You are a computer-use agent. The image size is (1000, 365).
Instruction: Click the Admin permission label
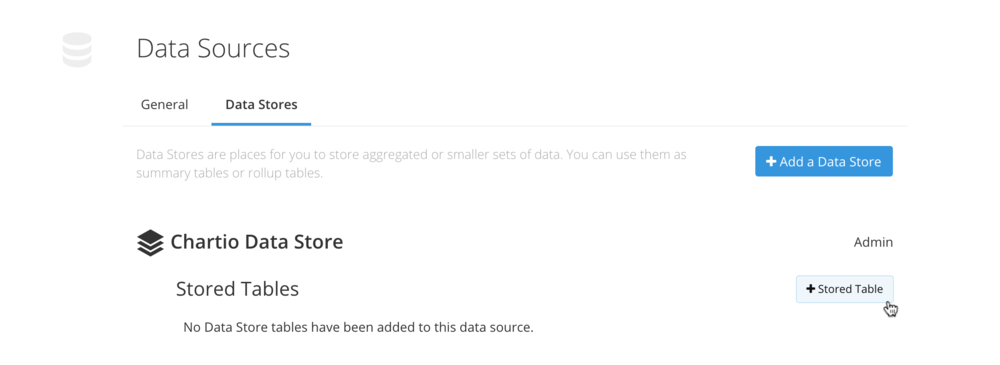(x=873, y=242)
